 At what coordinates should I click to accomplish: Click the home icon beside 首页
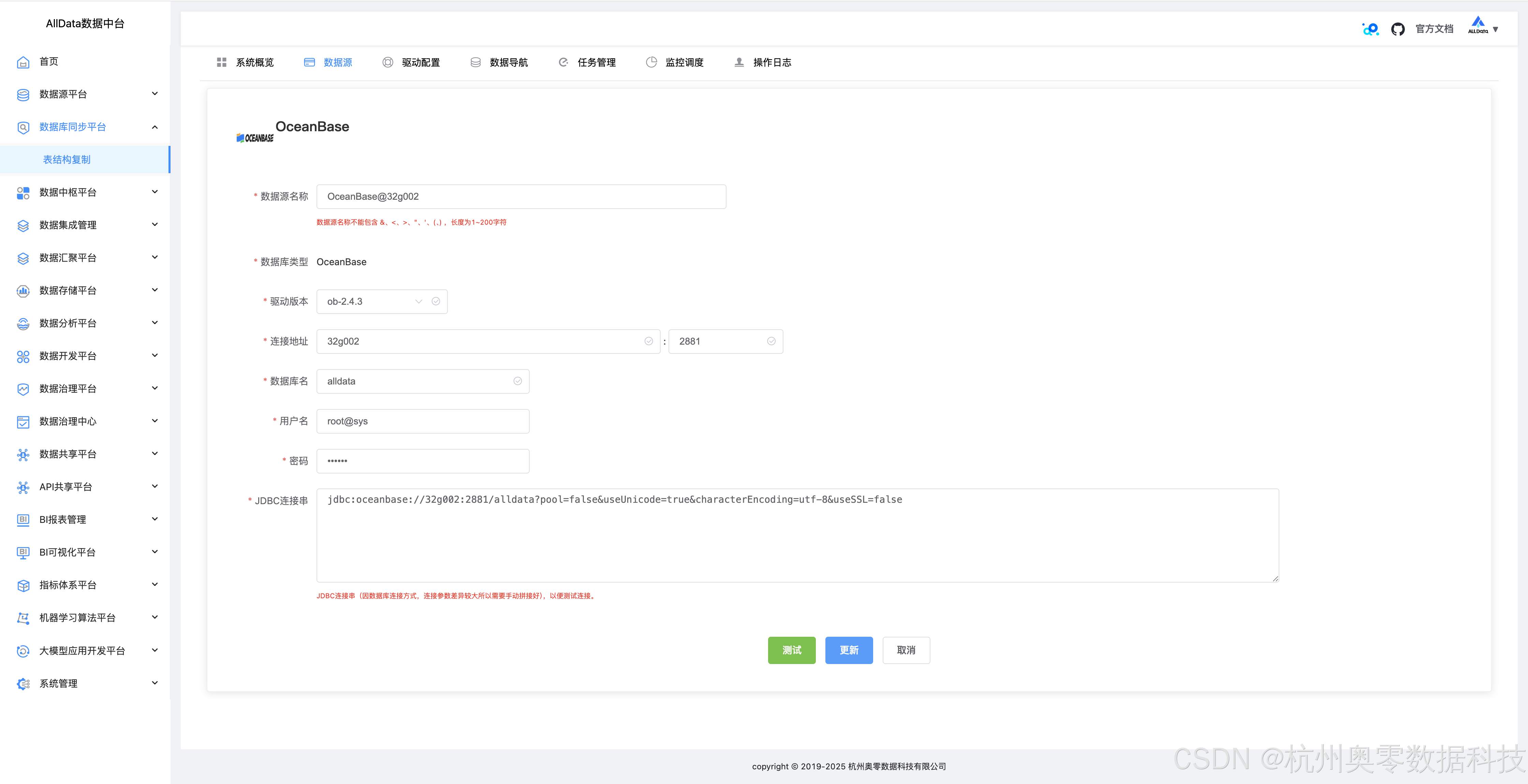[x=23, y=62]
